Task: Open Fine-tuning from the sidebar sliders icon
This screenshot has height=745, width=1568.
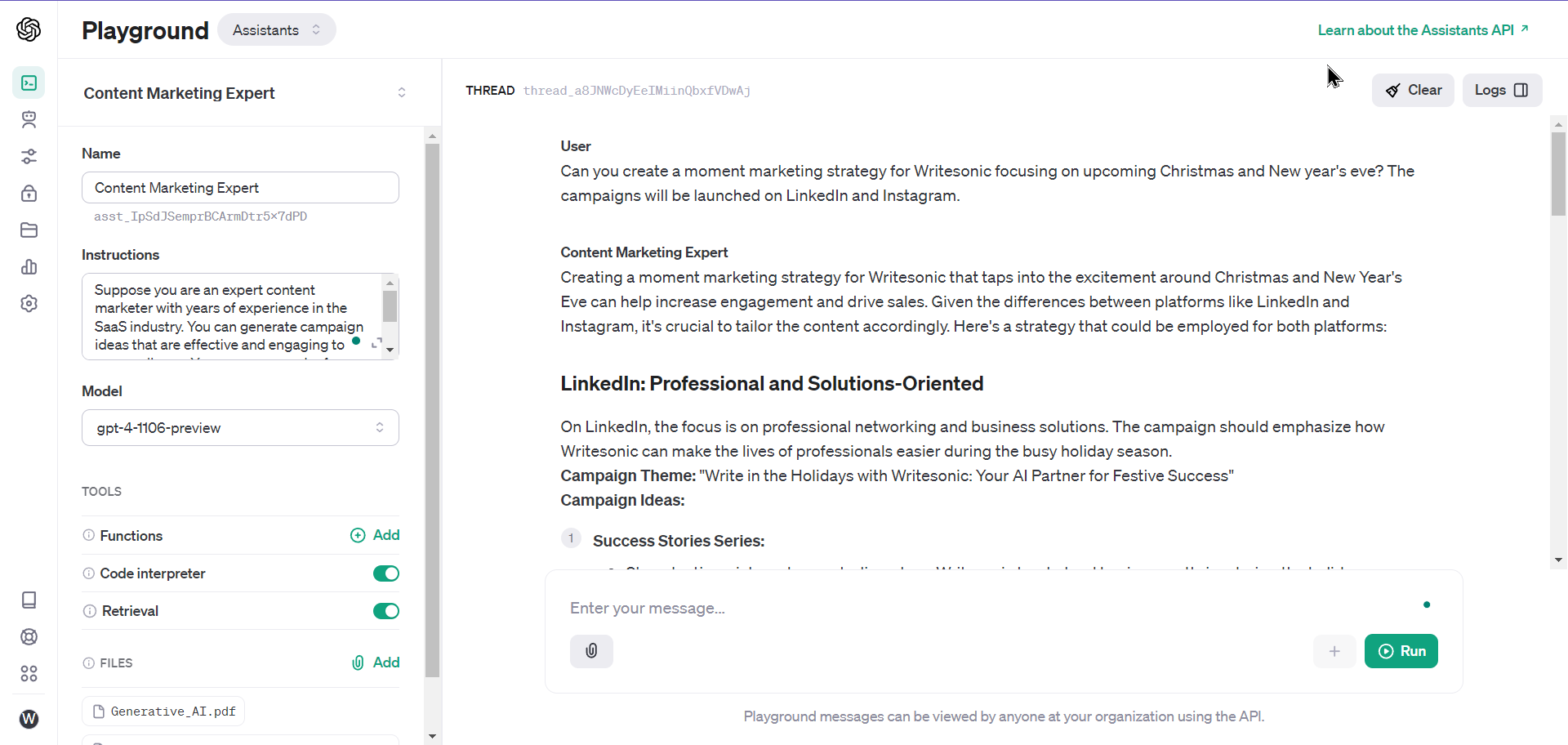Action: (29, 157)
